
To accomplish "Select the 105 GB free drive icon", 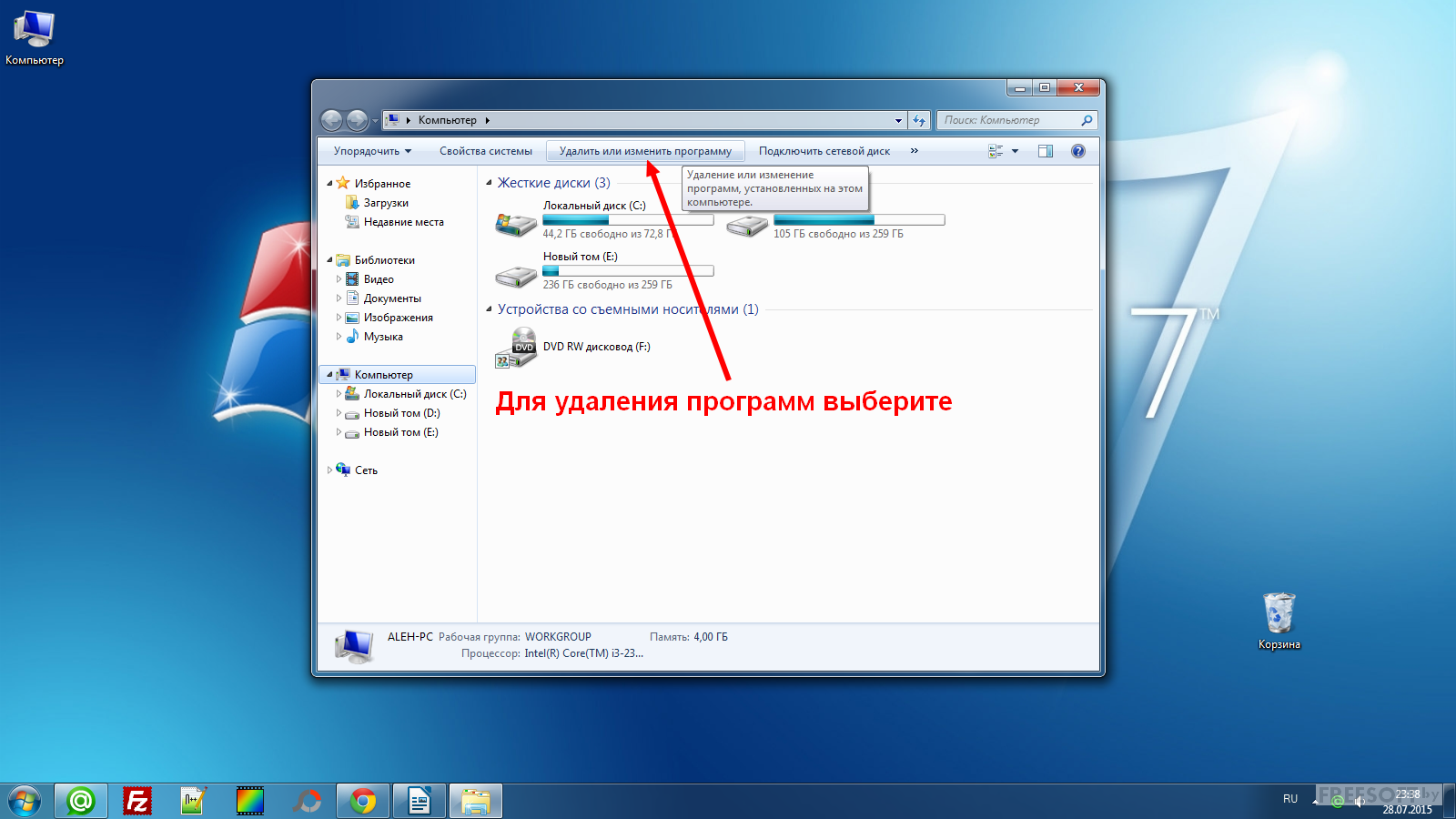I will 747,225.
